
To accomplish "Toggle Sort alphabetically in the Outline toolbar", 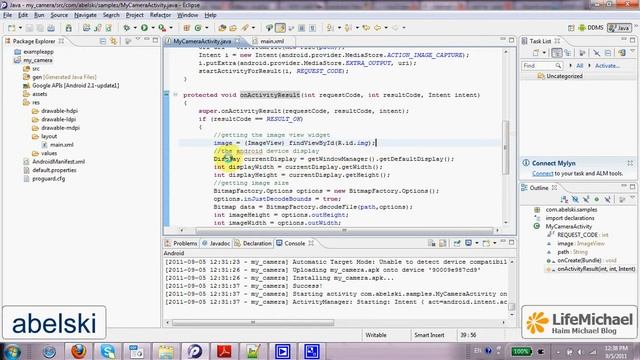I will [x=564, y=199].
